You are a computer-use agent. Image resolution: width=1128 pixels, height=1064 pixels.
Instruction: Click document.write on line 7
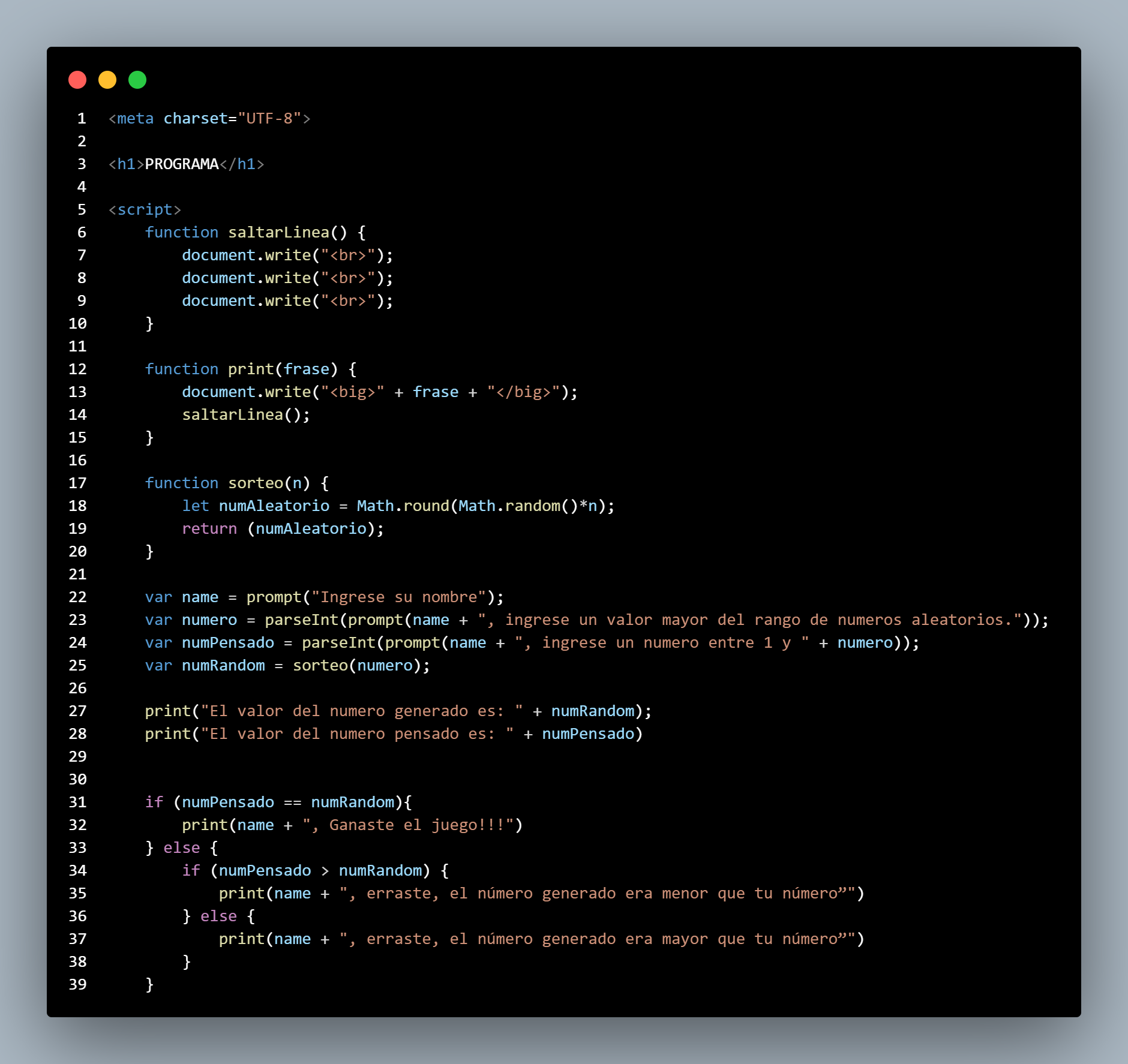click(247, 256)
